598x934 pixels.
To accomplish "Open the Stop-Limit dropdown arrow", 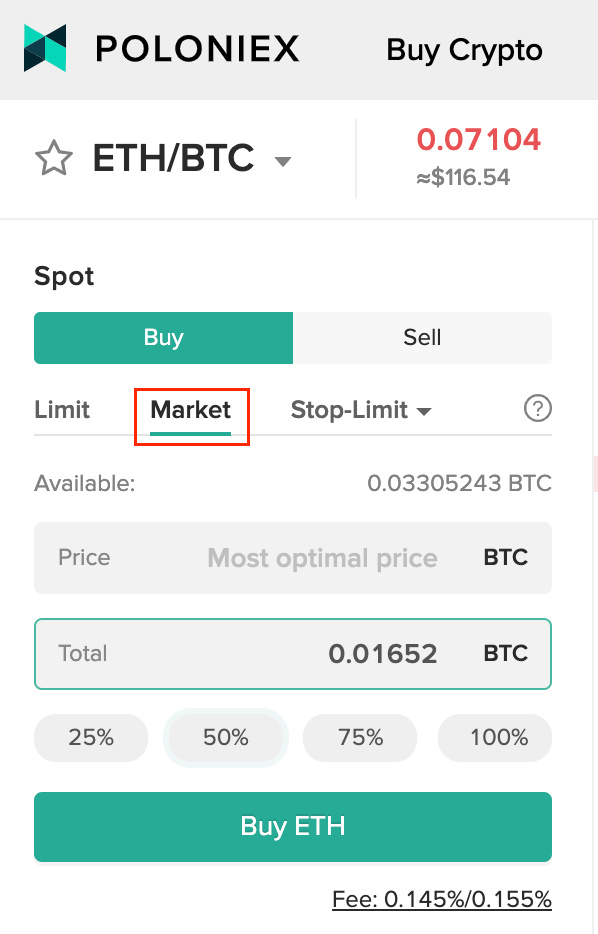I will [x=423, y=411].
